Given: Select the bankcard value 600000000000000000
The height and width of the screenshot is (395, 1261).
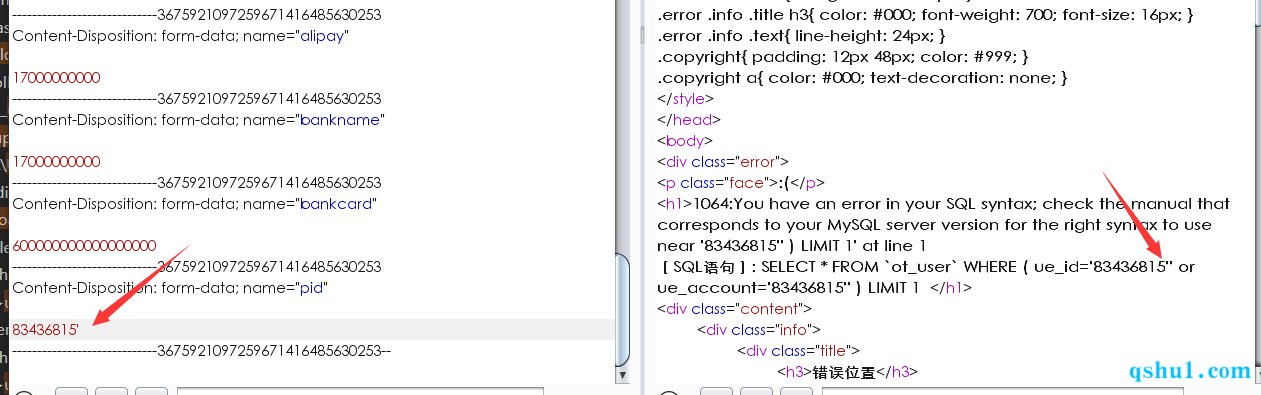Looking at the screenshot, I should pos(84,246).
